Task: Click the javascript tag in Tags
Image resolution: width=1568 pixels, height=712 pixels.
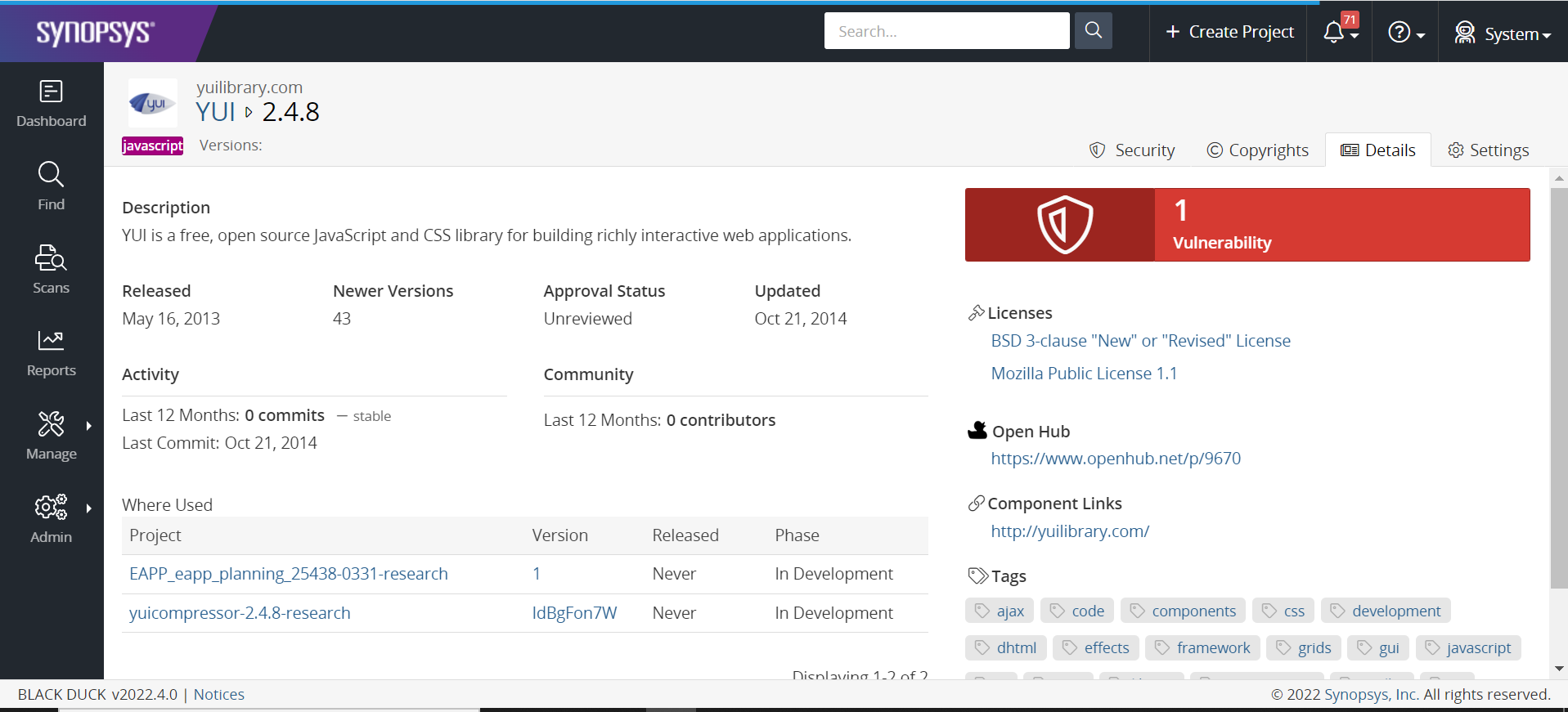Action: point(1468,647)
